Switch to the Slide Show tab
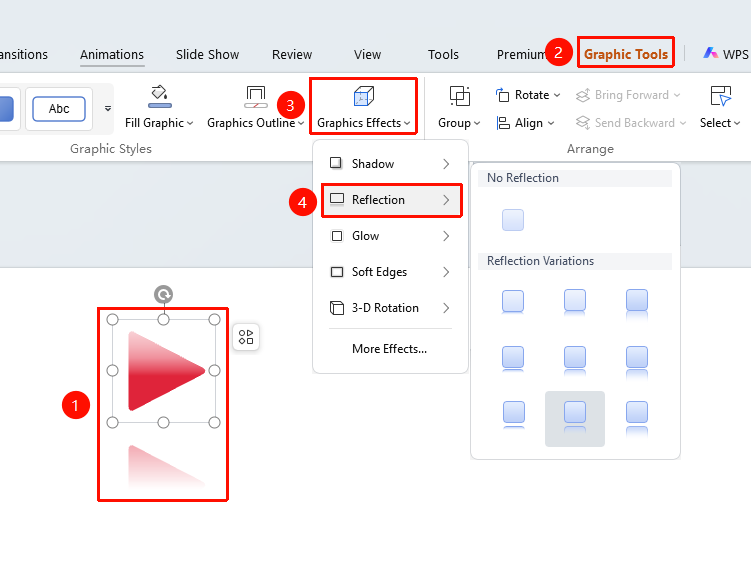This screenshot has height=570, width=751. point(207,55)
